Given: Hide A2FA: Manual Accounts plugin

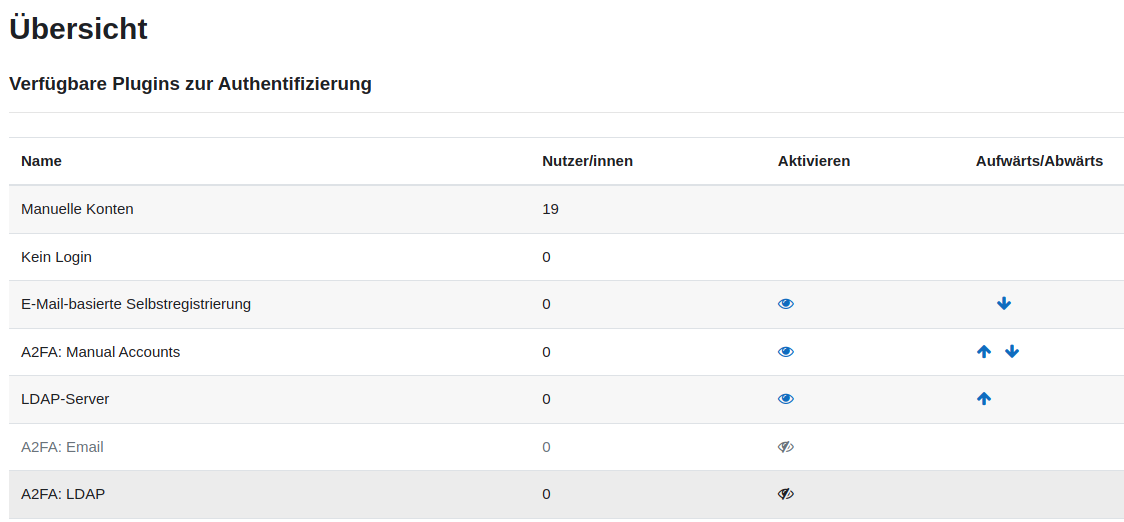Looking at the screenshot, I should coord(786,352).
